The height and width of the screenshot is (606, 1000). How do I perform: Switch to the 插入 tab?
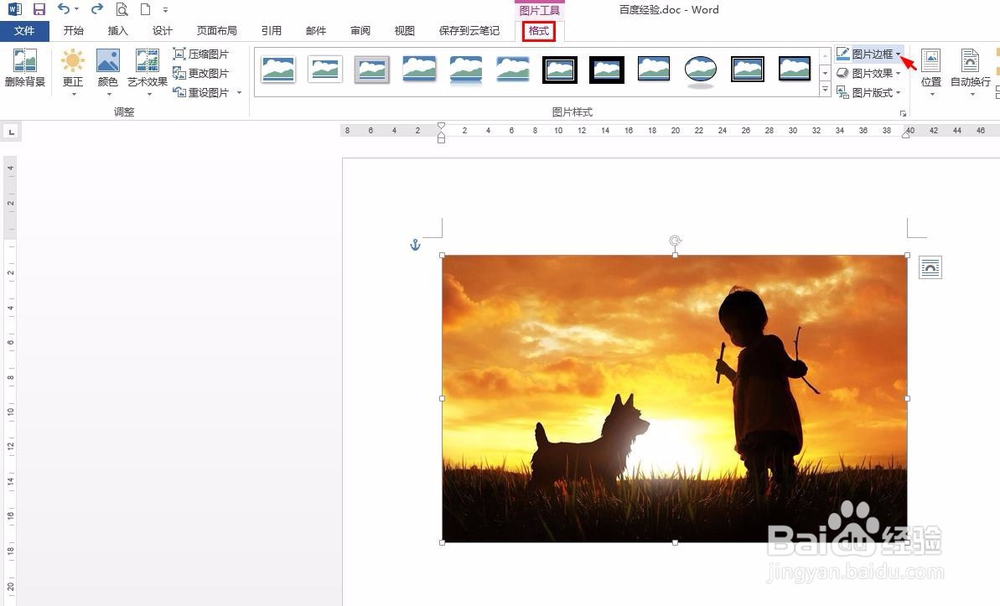(118, 31)
